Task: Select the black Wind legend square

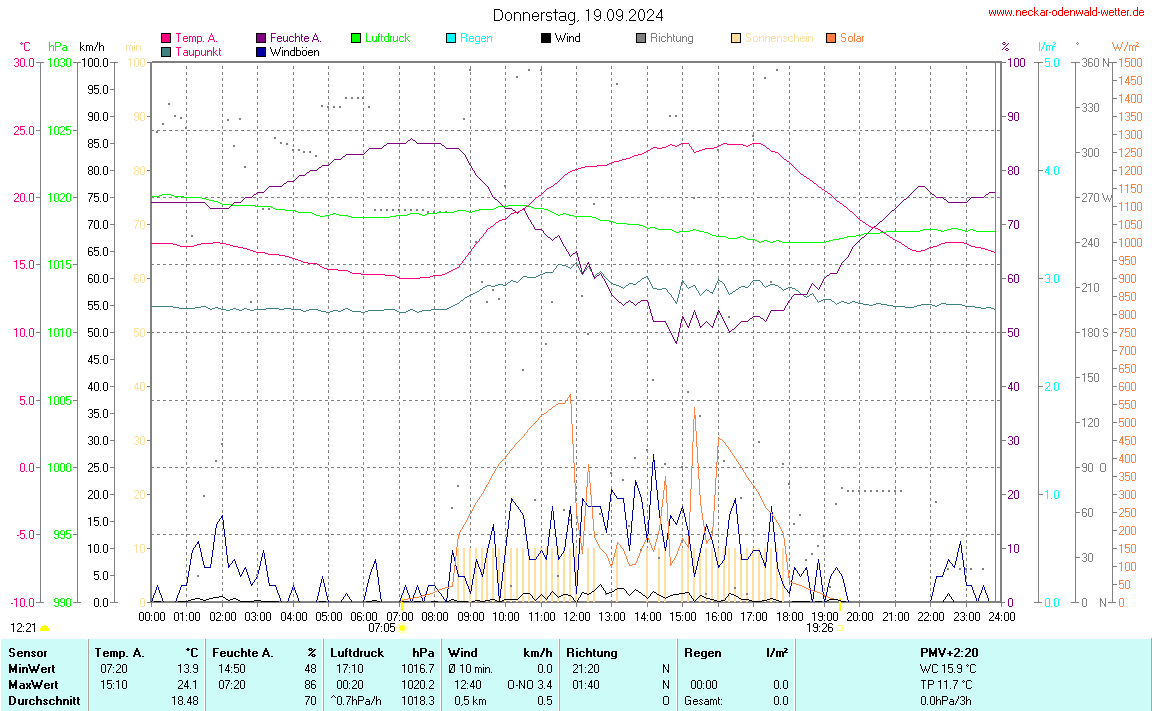Action: point(545,38)
